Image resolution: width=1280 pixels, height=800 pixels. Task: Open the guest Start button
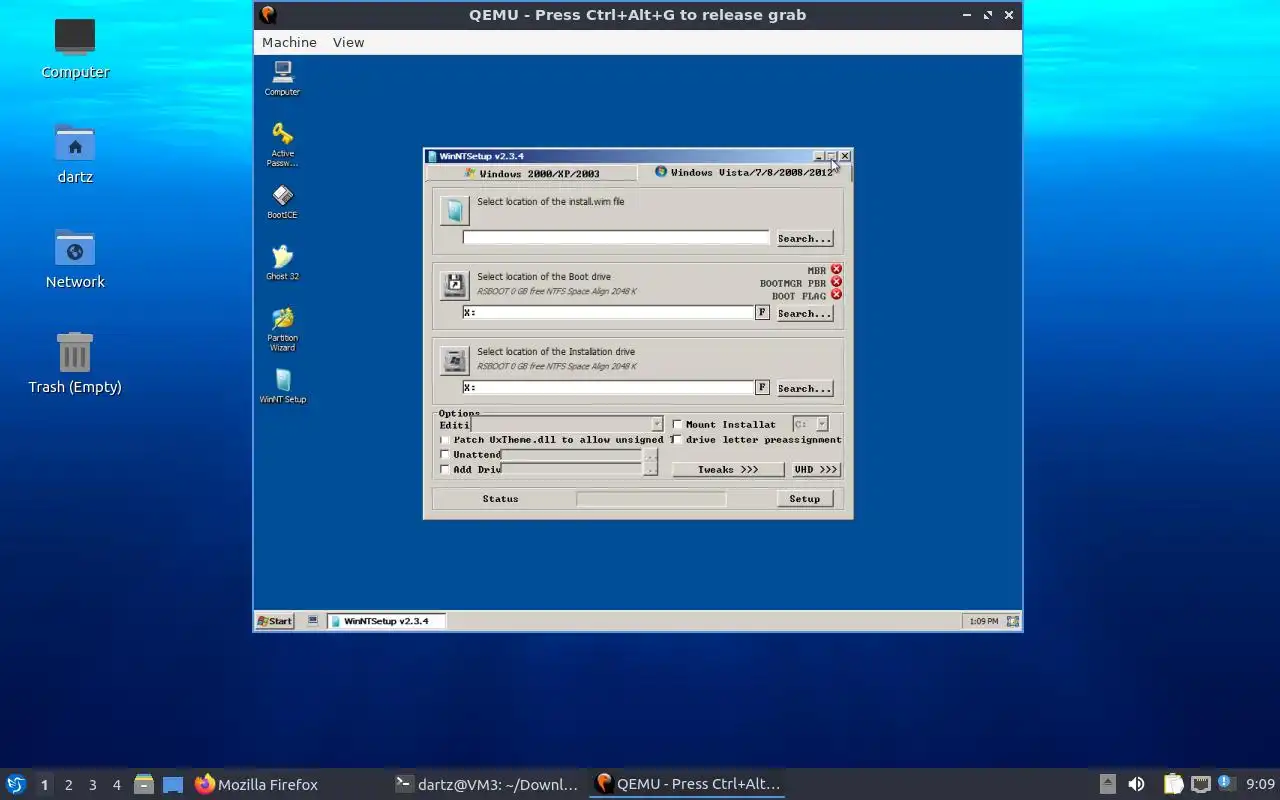click(x=275, y=621)
